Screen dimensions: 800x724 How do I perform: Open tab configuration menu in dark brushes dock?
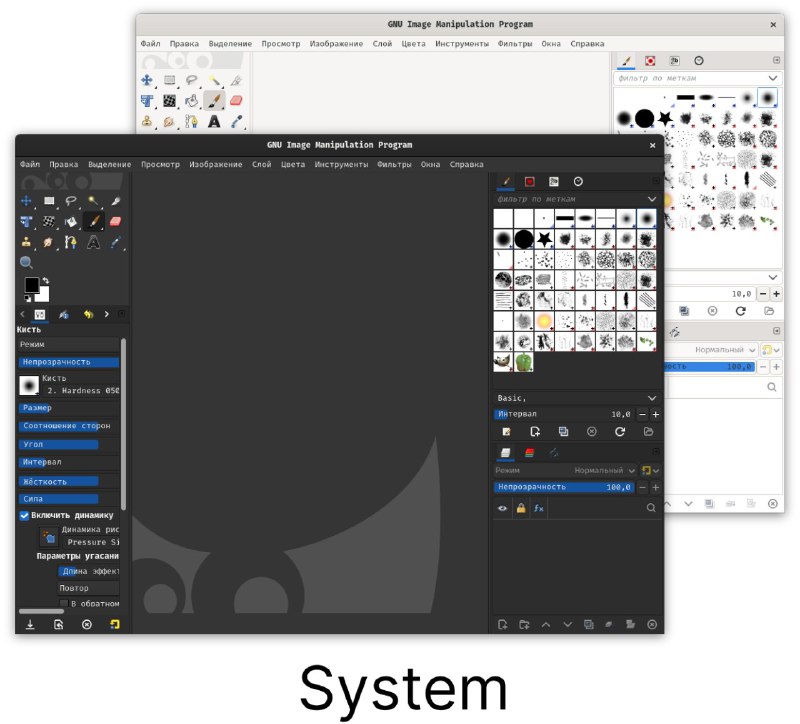(x=656, y=181)
